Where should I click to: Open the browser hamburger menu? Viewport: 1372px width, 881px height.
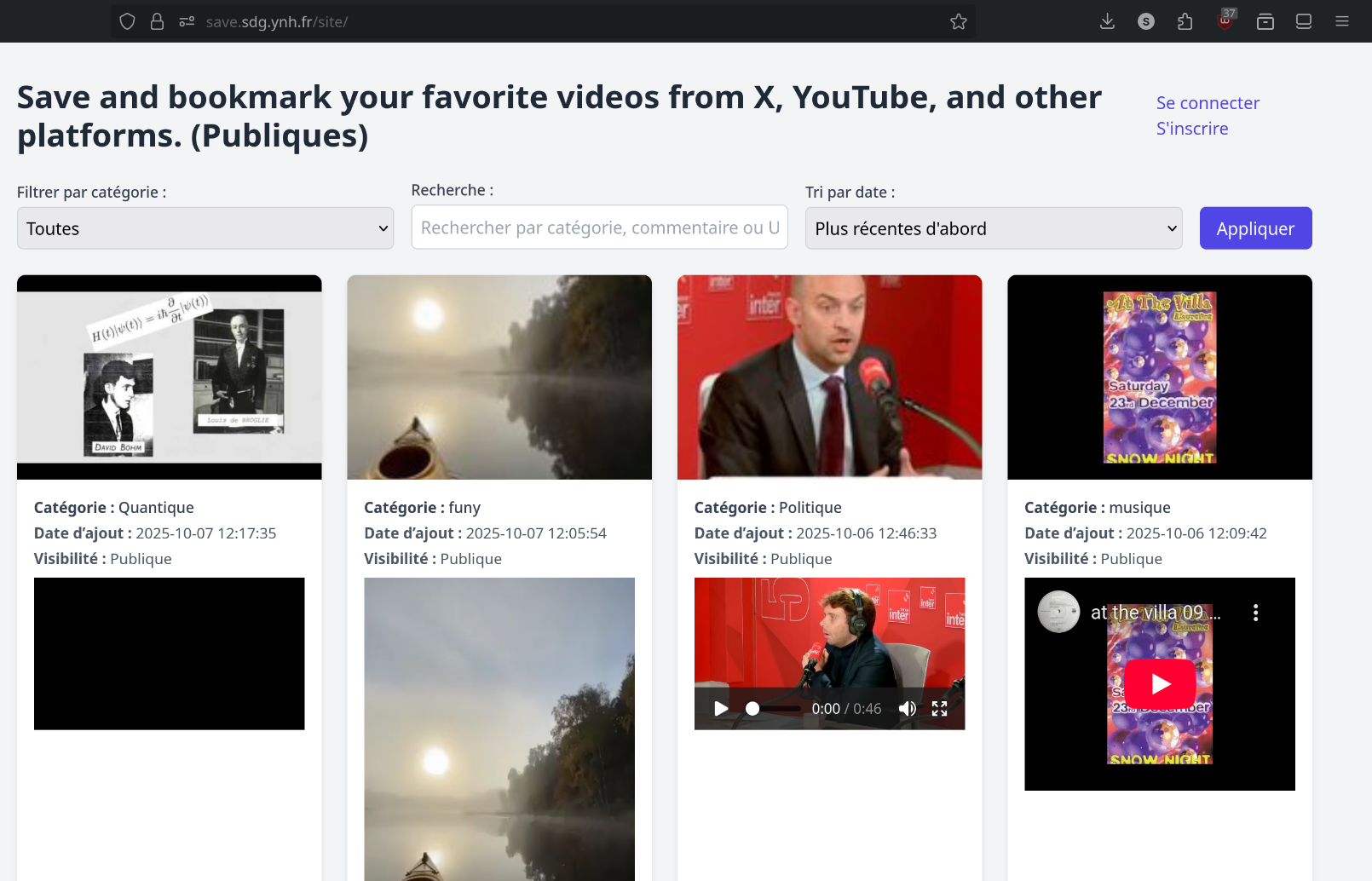[1342, 21]
